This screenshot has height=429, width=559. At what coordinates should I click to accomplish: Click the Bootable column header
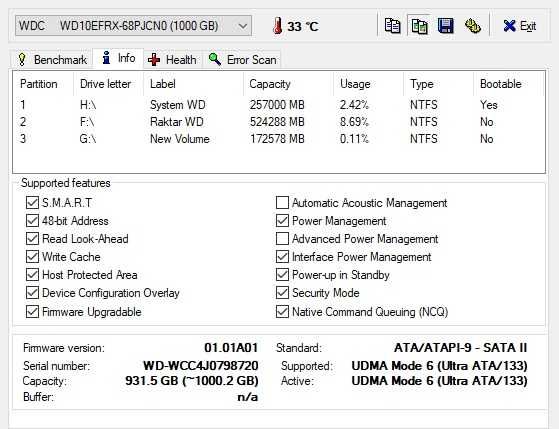coord(508,84)
